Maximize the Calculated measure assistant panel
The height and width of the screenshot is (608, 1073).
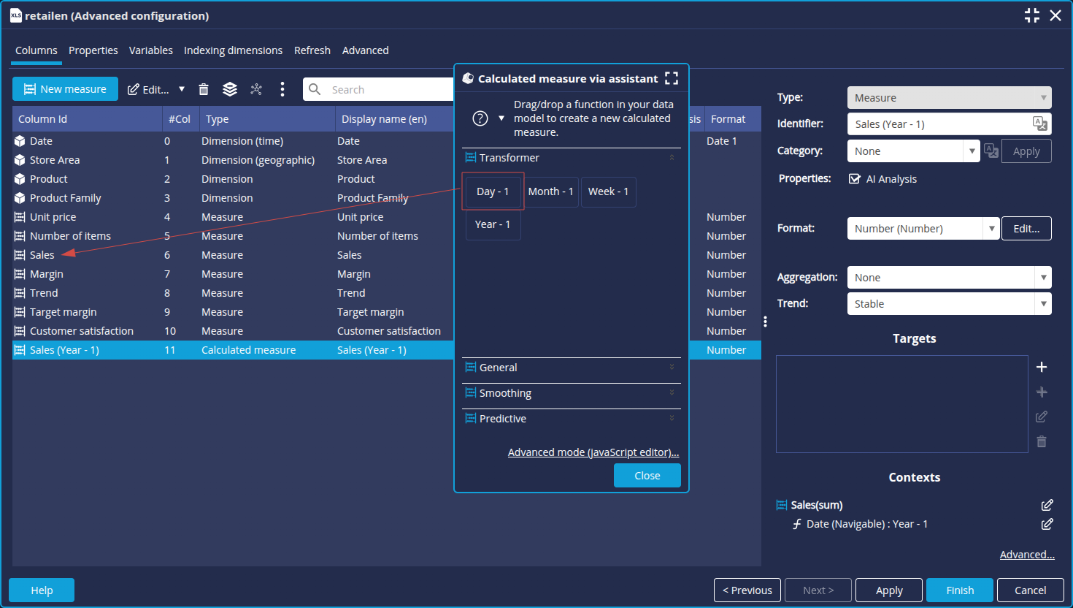click(671, 78)
